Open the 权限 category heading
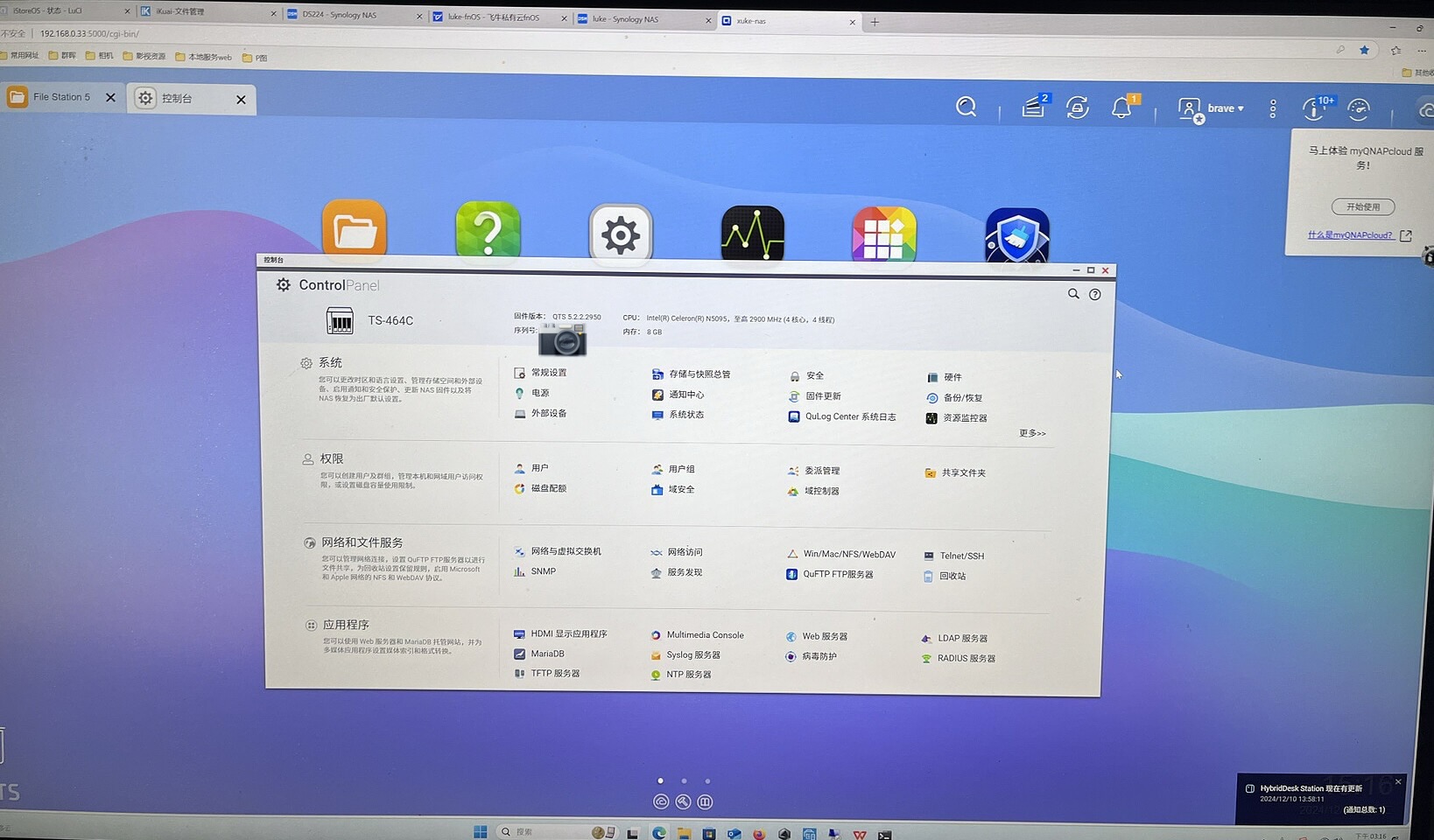1434x840 pixels. (x=332, y=458)
